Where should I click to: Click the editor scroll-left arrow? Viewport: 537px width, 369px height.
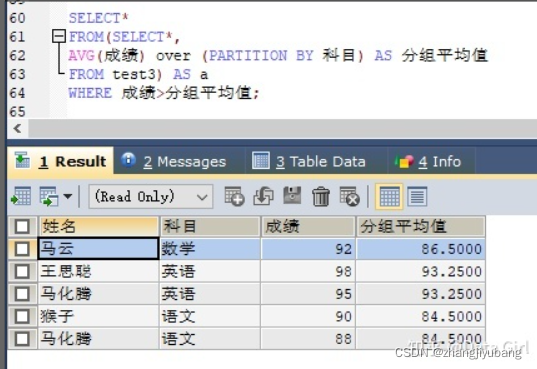(x=17, y=128)
